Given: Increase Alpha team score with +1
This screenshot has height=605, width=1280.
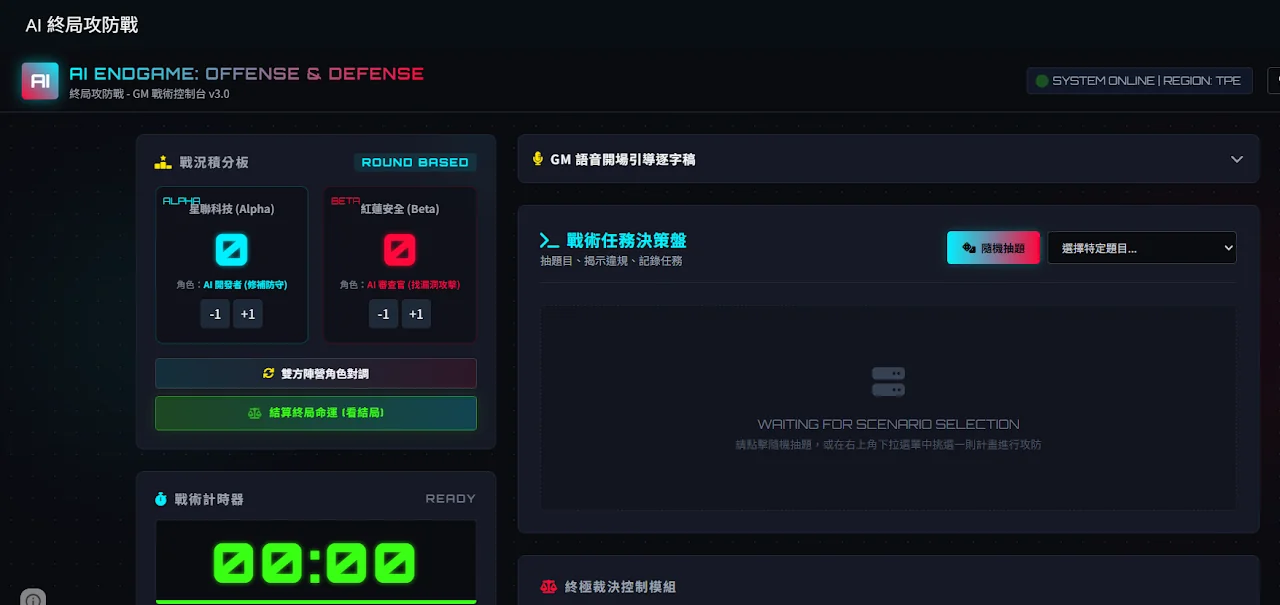Looking at the screenshot, I should pyautogui.click(x=248, y=314).
